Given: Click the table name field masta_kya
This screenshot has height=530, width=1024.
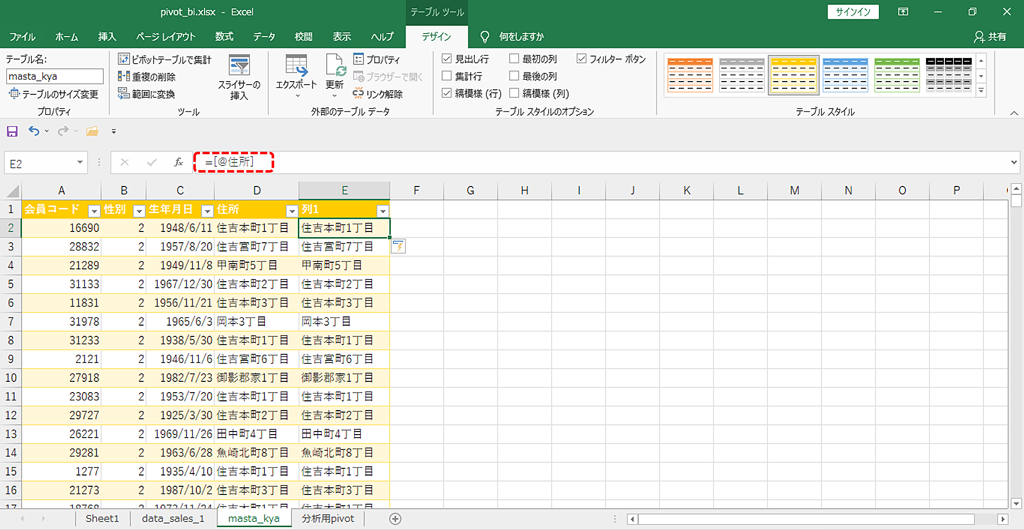Looking at the screenshot, I should (55, 76).
